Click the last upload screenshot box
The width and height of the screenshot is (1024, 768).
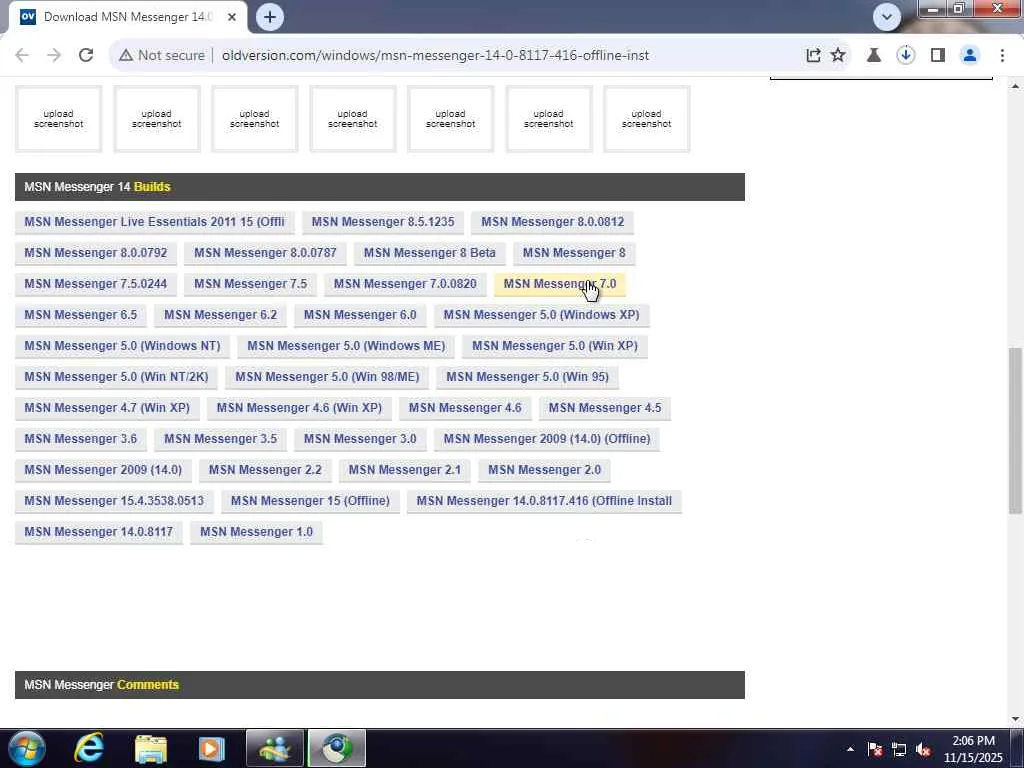point(647,119)
